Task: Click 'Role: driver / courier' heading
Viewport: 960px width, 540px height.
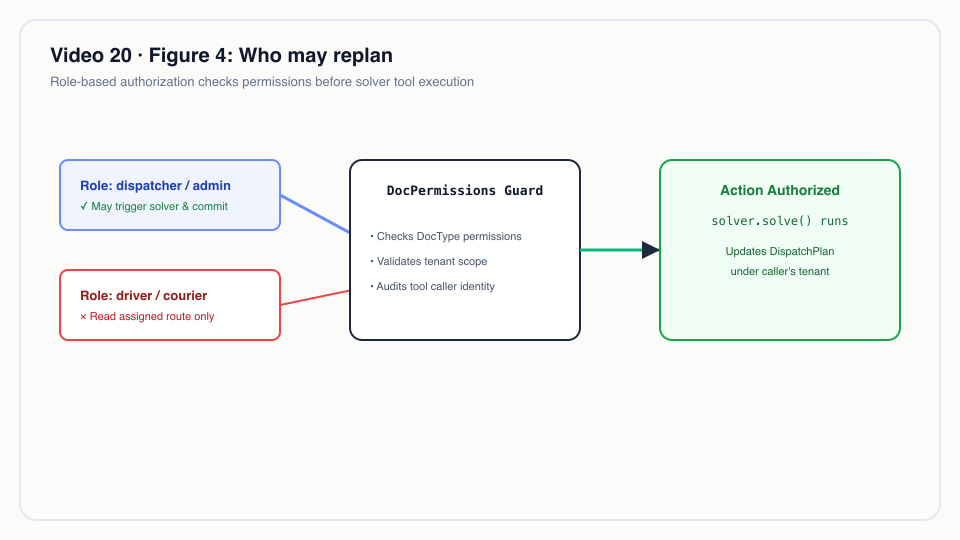Action: [x=143, y=296]
